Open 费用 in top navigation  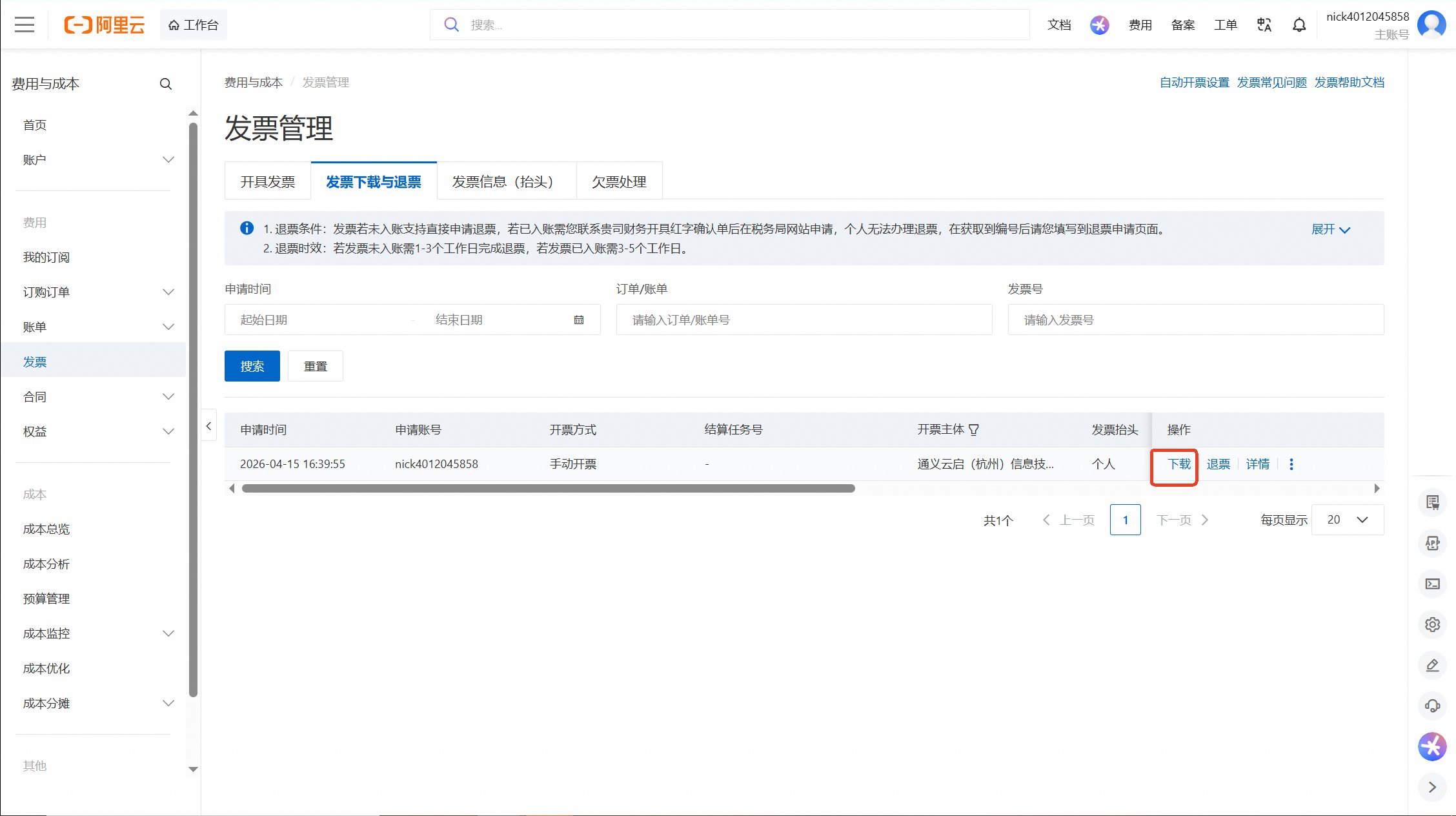[1140, 25]
